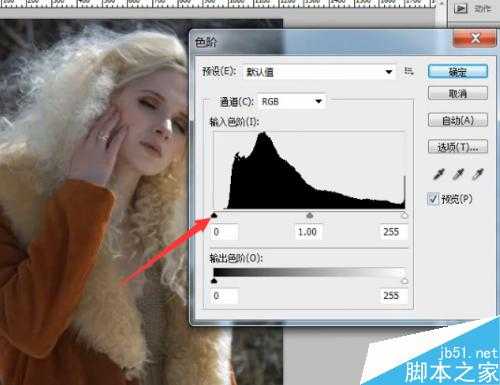This screenshot has width=500, height=385.
Task: Click the 自动(A) auto button
Action: (458, 120)
